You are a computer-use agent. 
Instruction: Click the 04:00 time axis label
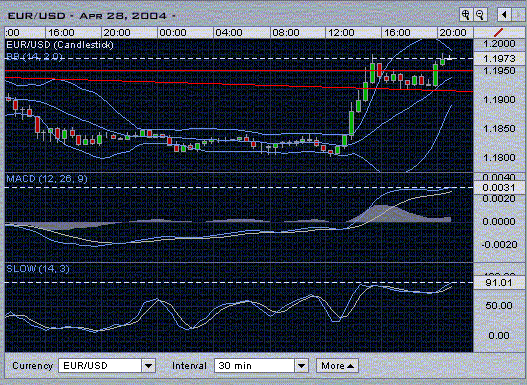[229, 33]
